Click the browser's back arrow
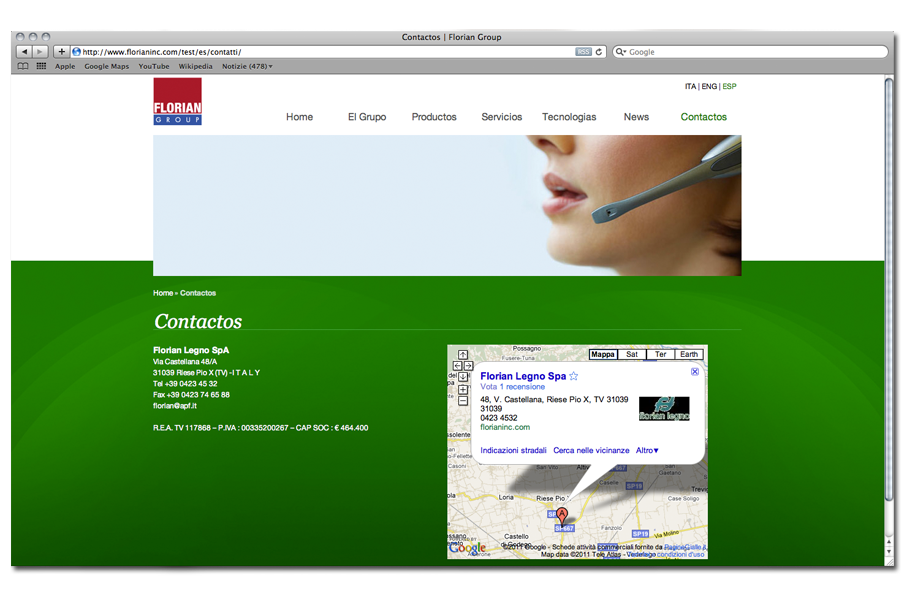901x602 pixels. pos(25,51)
